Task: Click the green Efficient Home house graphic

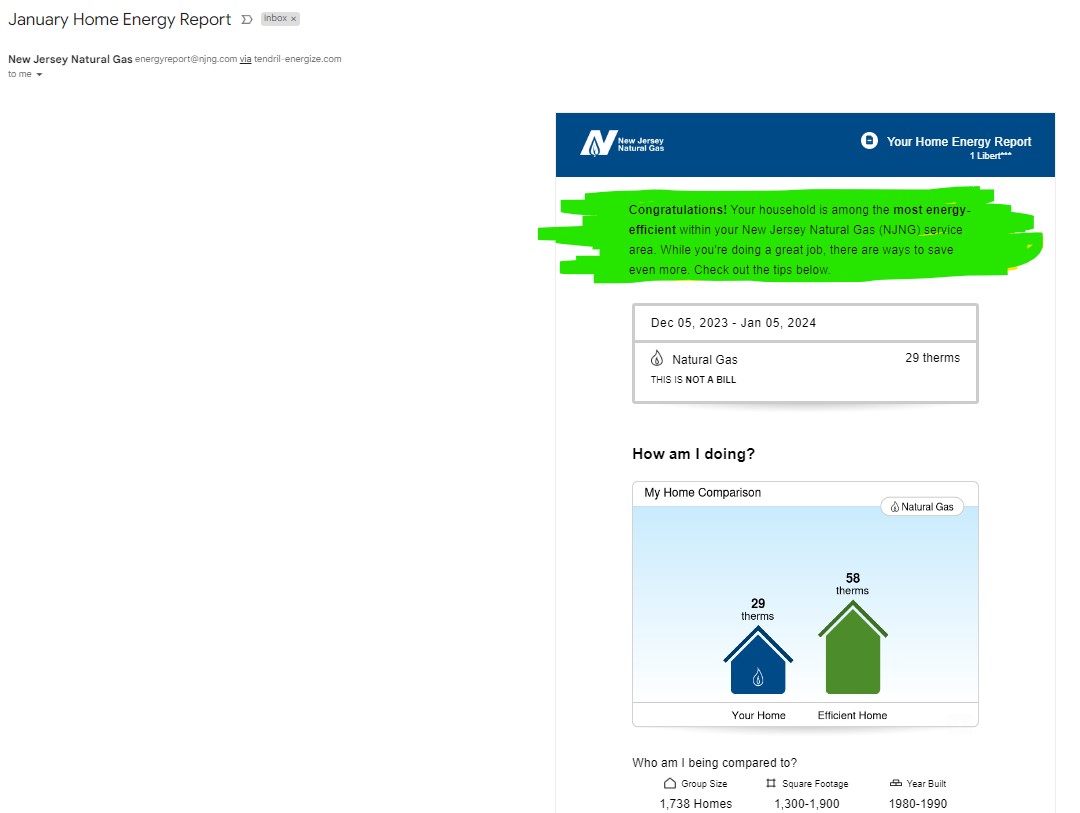Action: click(x=853, y=648)
